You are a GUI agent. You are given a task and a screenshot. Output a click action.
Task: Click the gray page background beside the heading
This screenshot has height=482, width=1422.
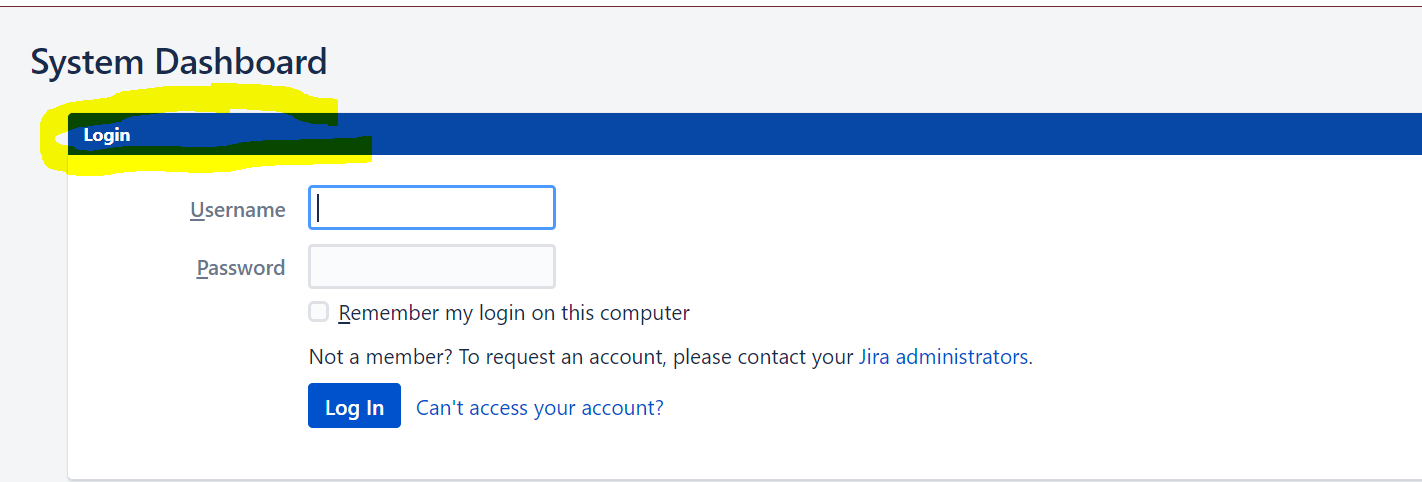tap(870, 62)
